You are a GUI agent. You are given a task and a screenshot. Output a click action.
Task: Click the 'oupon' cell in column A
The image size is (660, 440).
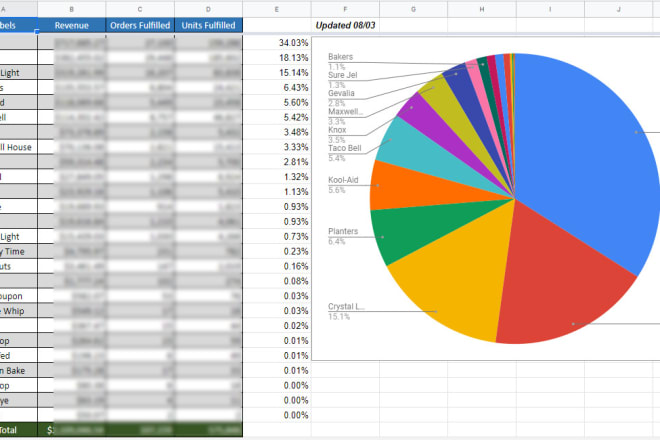tap(19, 296)
